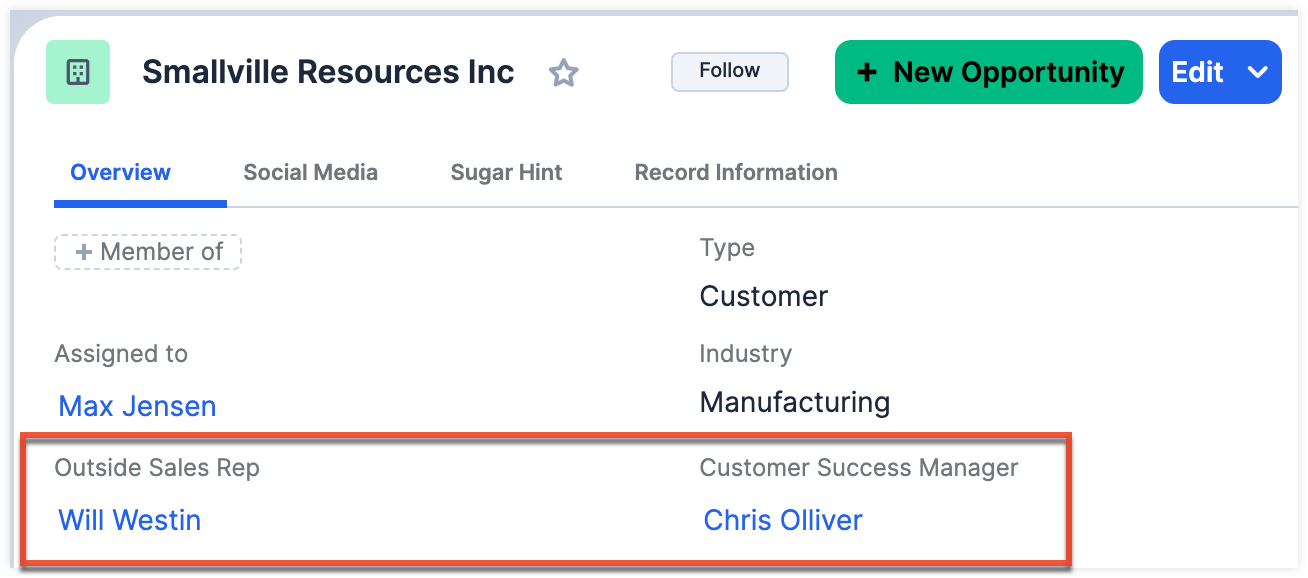Click the Industry field value Manufacturing
The height and width of the screenshot is (578, 1308).
click(x=795, y=402)
